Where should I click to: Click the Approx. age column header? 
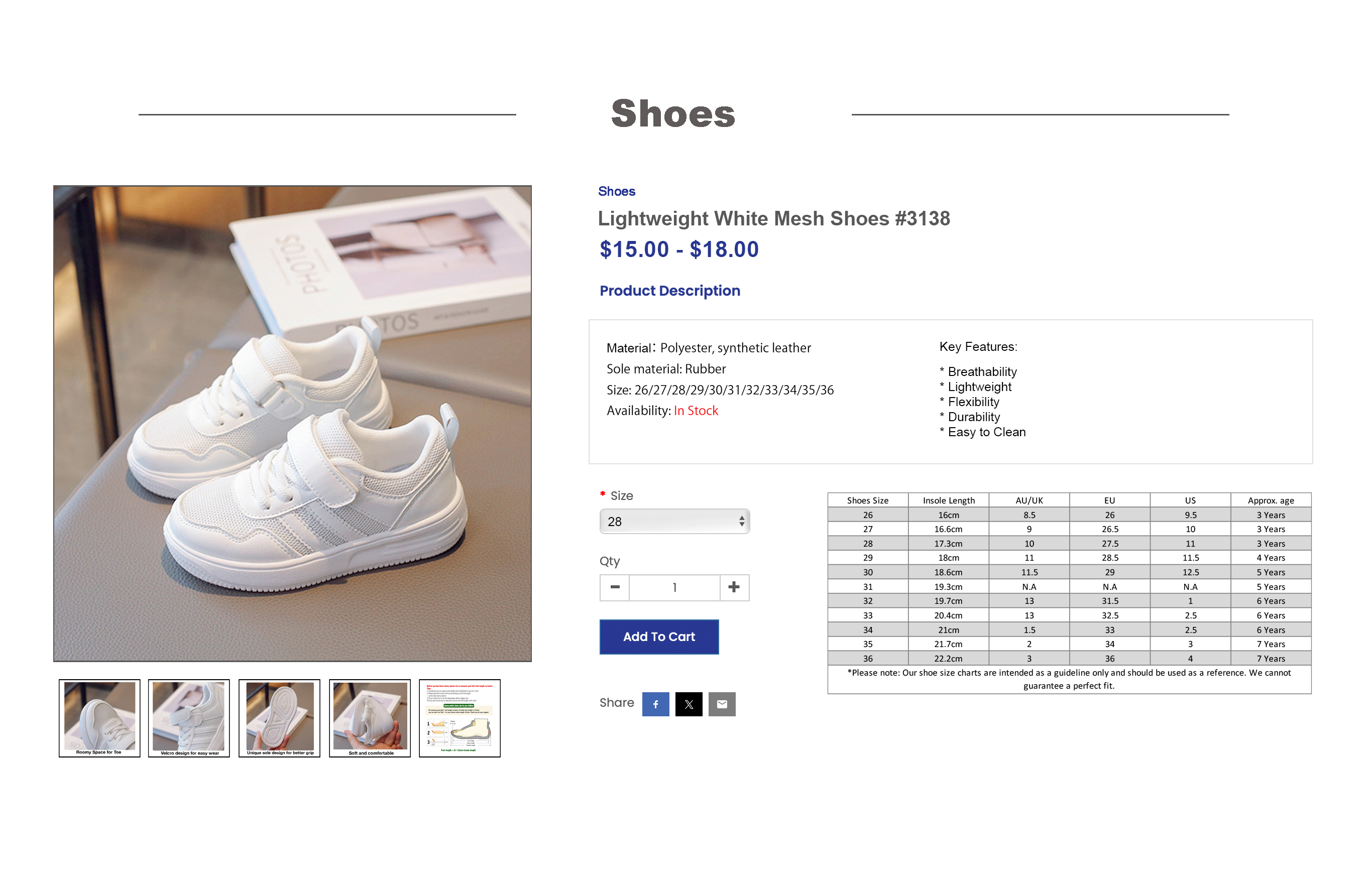1271,500
